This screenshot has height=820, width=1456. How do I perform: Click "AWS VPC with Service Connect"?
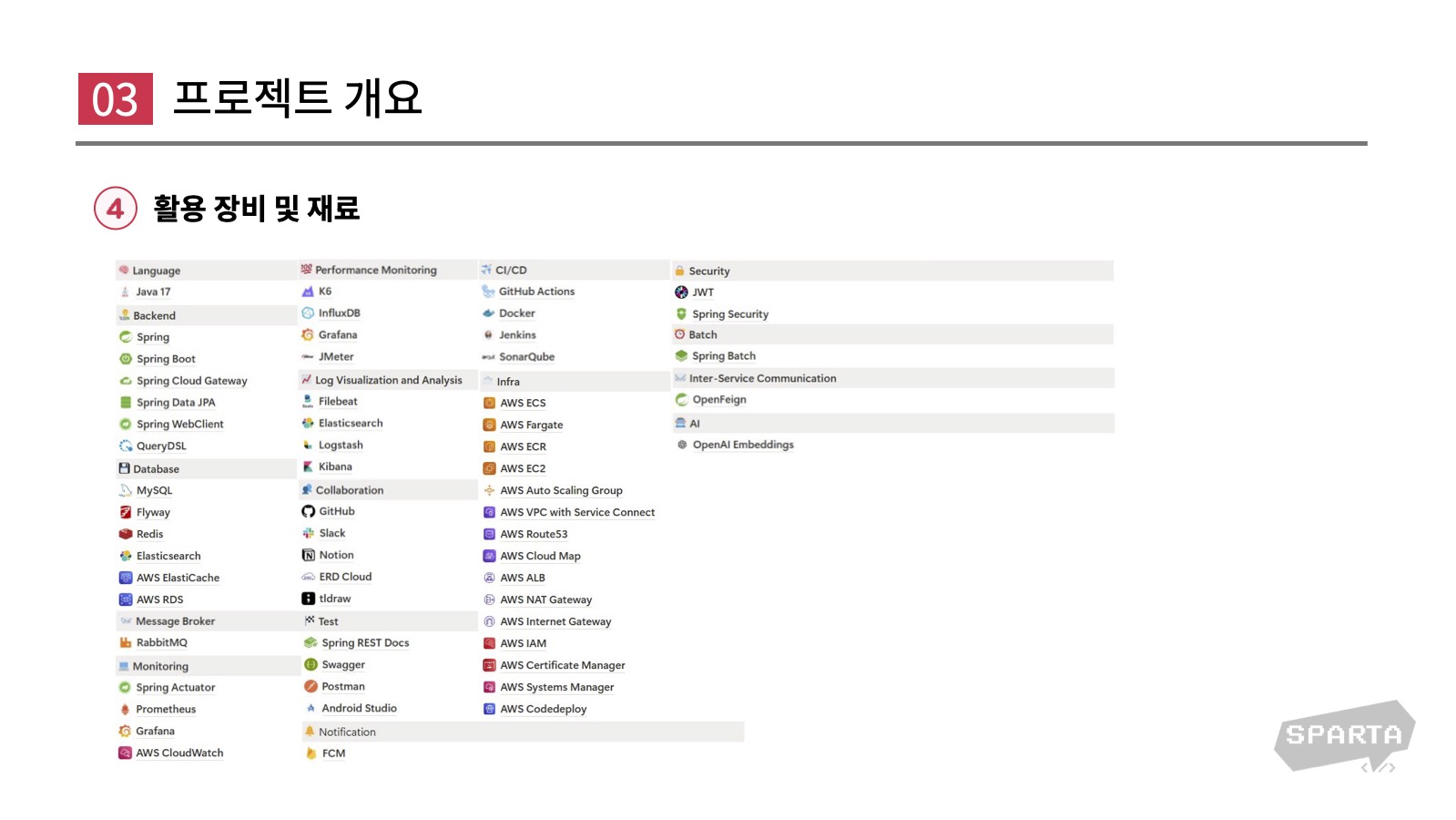click(x=578, y=512)
